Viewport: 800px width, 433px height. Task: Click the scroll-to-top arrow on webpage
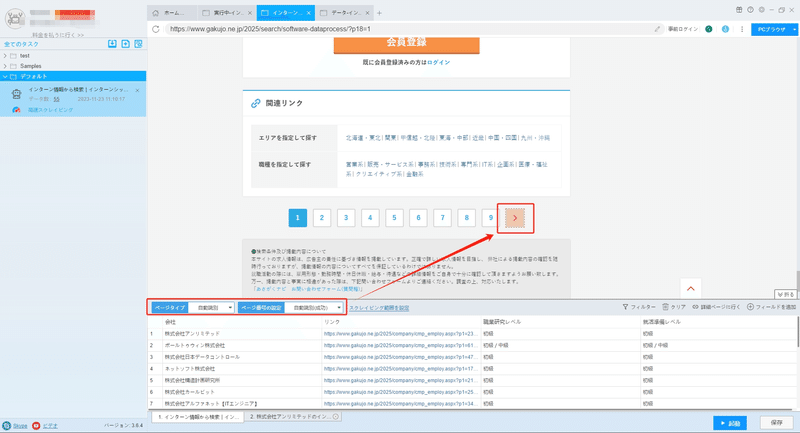pos(691,289)
